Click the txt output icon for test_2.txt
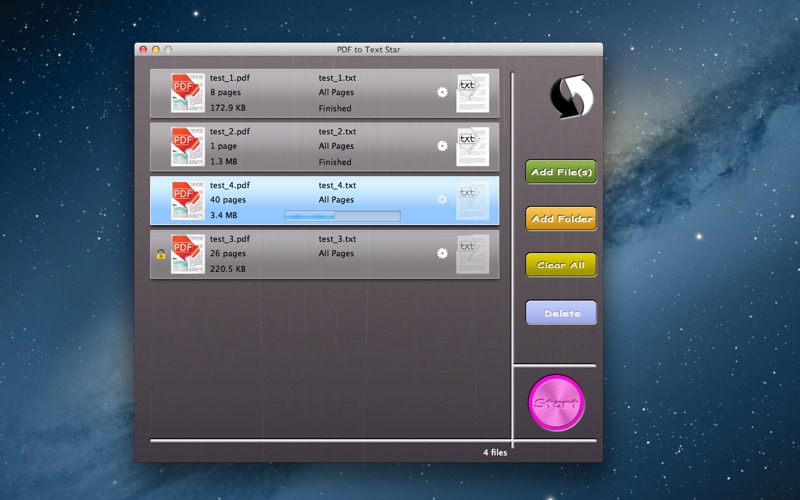The height and width of the screenshot is (500, 800). (x=472, y=147)
